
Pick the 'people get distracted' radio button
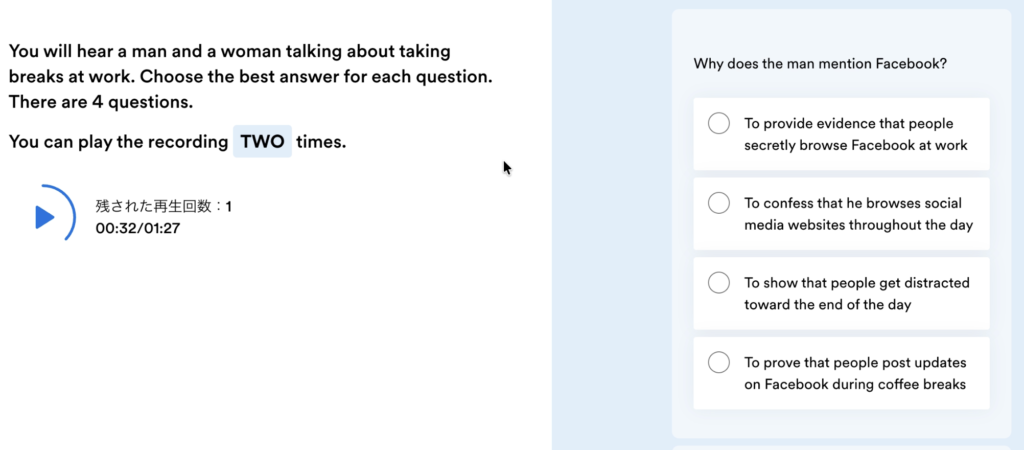point(718,283)
